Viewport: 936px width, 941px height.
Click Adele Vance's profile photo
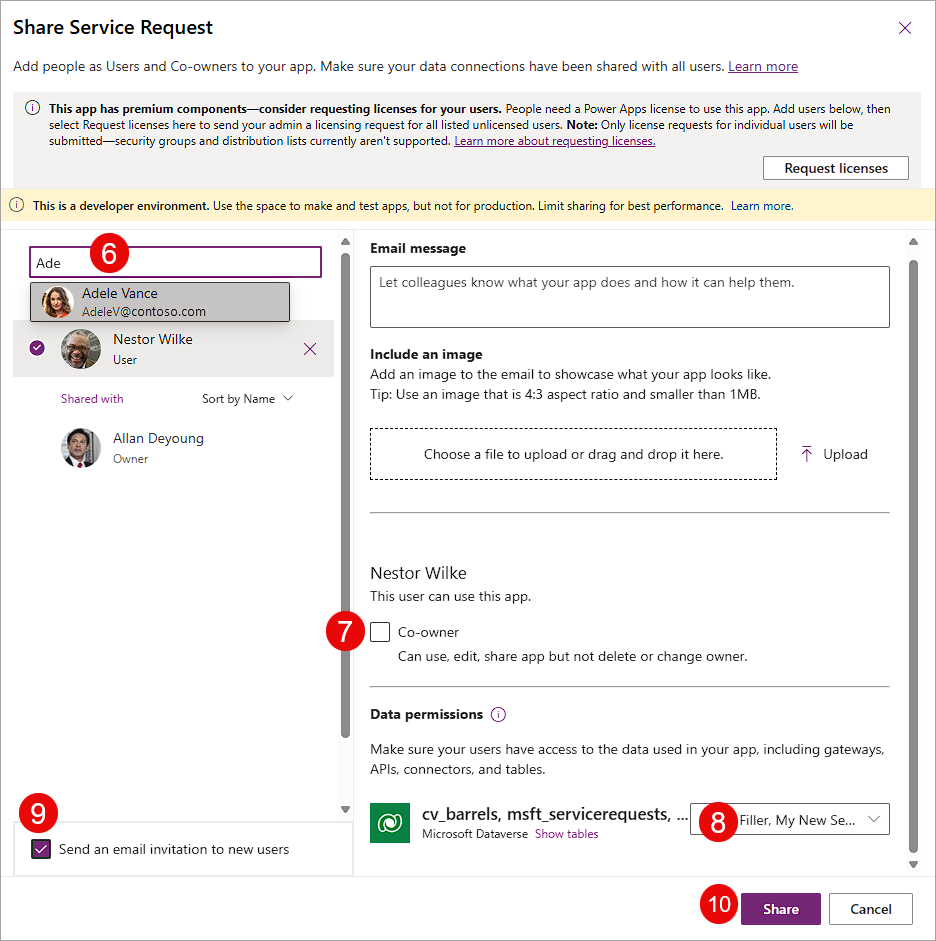tap(58, 302)
